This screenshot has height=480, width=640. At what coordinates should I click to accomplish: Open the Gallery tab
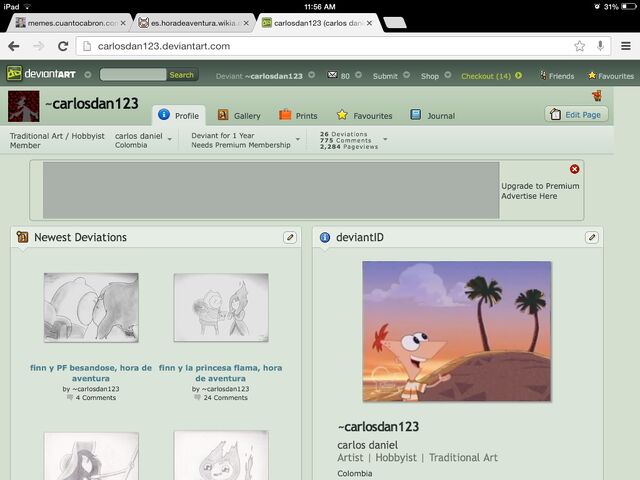(239, 116)
